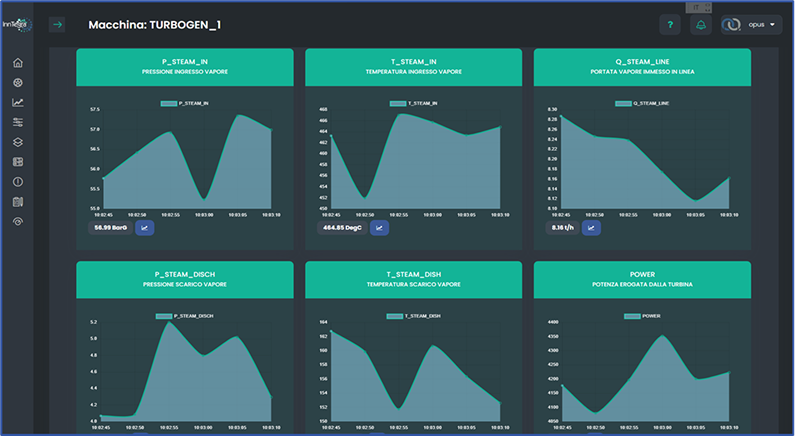Viewport: 795px width, 436px height.
Task: Click 'PRESSIONE SCARICO VAPORE' subtitle
Action: [185, 284]
